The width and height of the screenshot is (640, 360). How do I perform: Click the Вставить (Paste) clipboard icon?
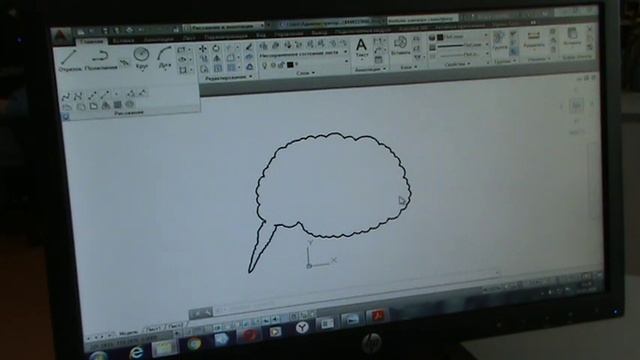572,37
